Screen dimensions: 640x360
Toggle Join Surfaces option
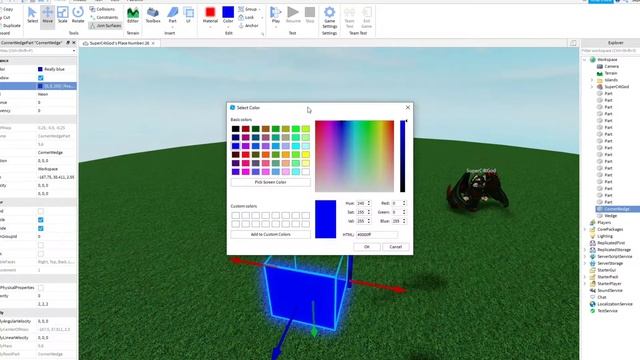click(x=105, y=25)
